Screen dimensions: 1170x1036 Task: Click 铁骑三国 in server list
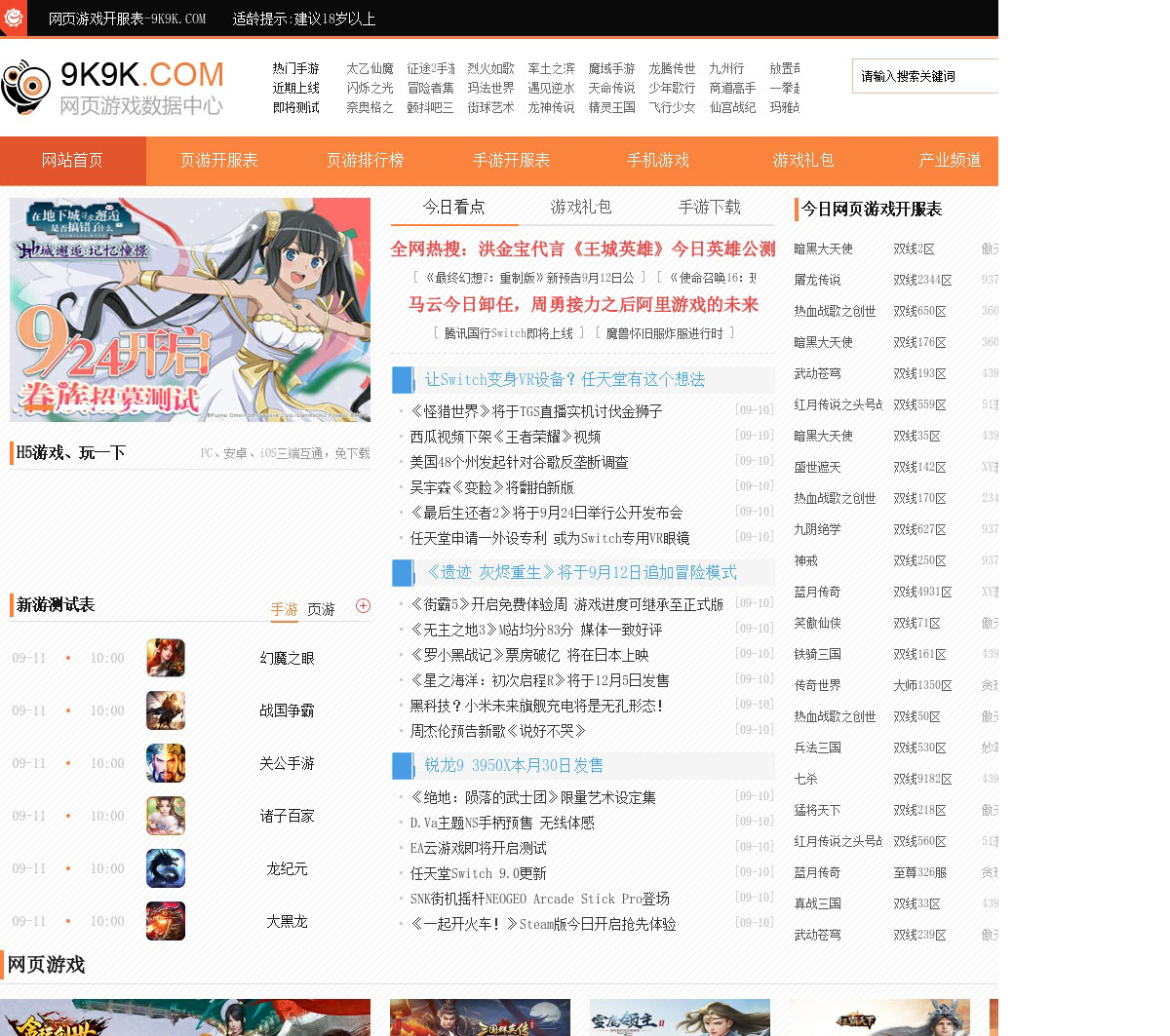click(x=817, y=654)
